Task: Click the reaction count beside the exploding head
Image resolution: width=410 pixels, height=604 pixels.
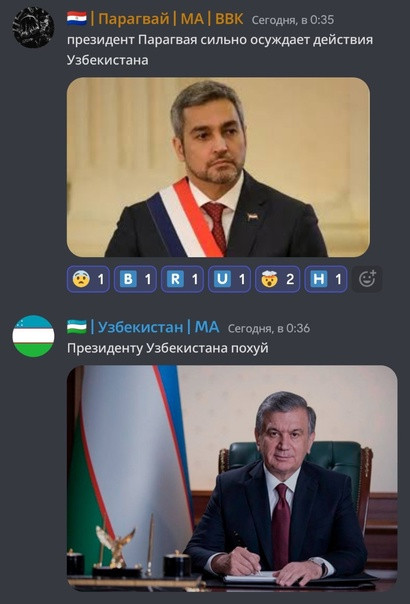Action: tap(290, 280)
